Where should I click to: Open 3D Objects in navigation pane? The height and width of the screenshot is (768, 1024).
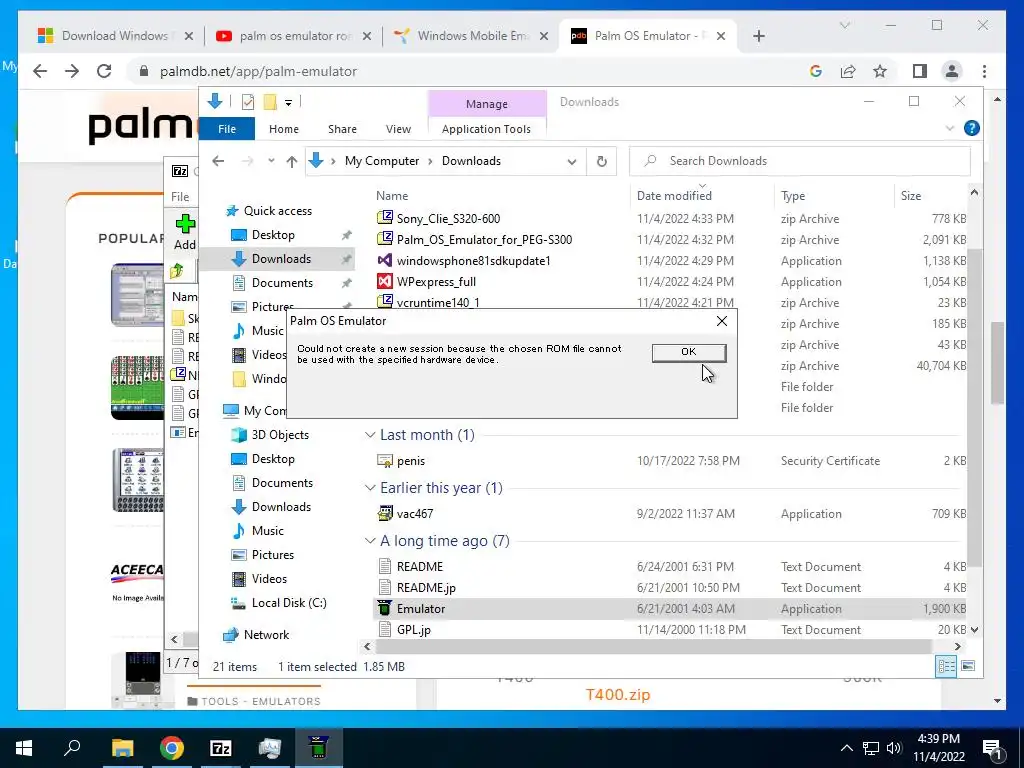[x=280, y=434]
